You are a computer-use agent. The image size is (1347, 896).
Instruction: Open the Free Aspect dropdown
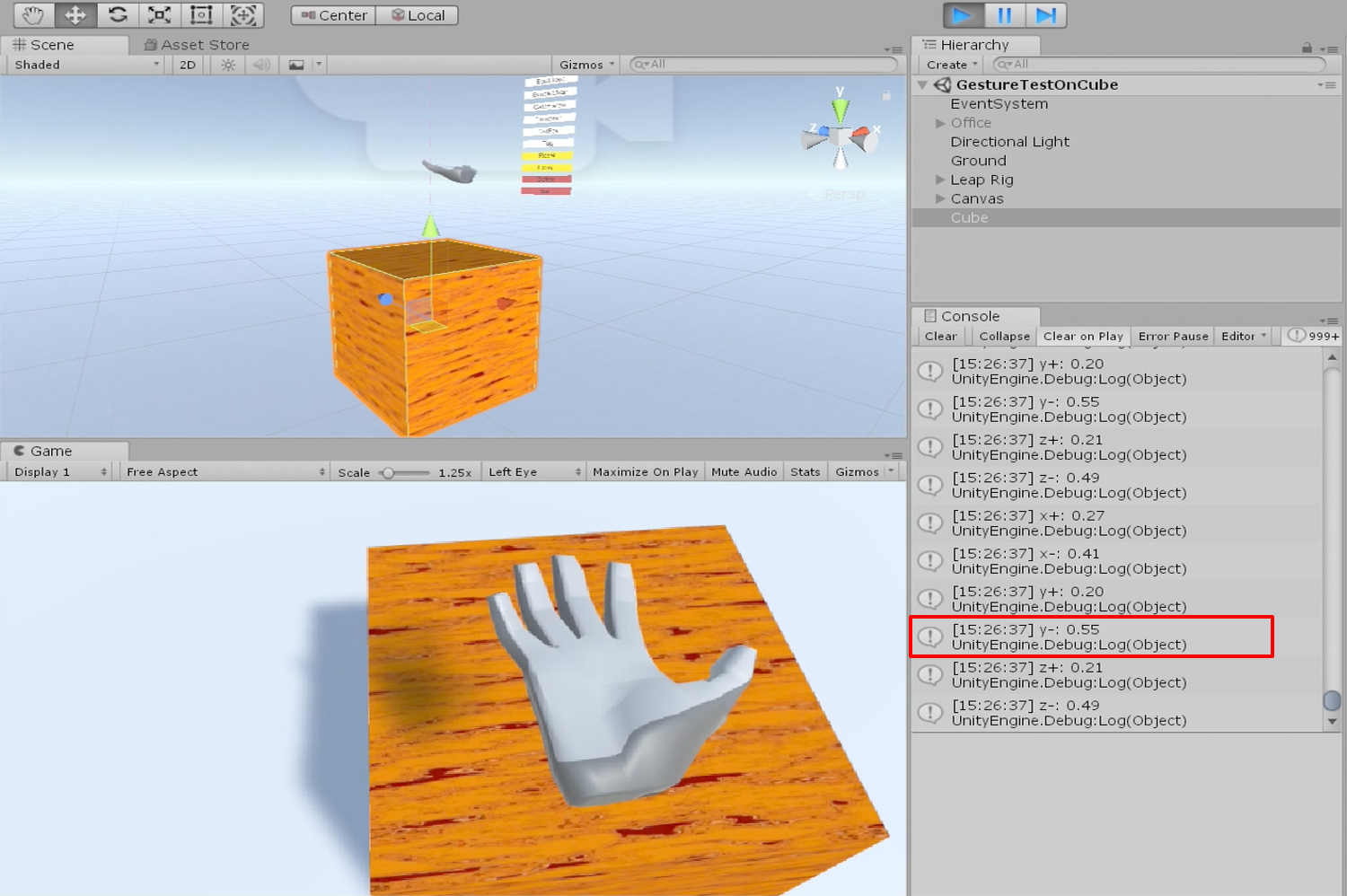(224, 472)
